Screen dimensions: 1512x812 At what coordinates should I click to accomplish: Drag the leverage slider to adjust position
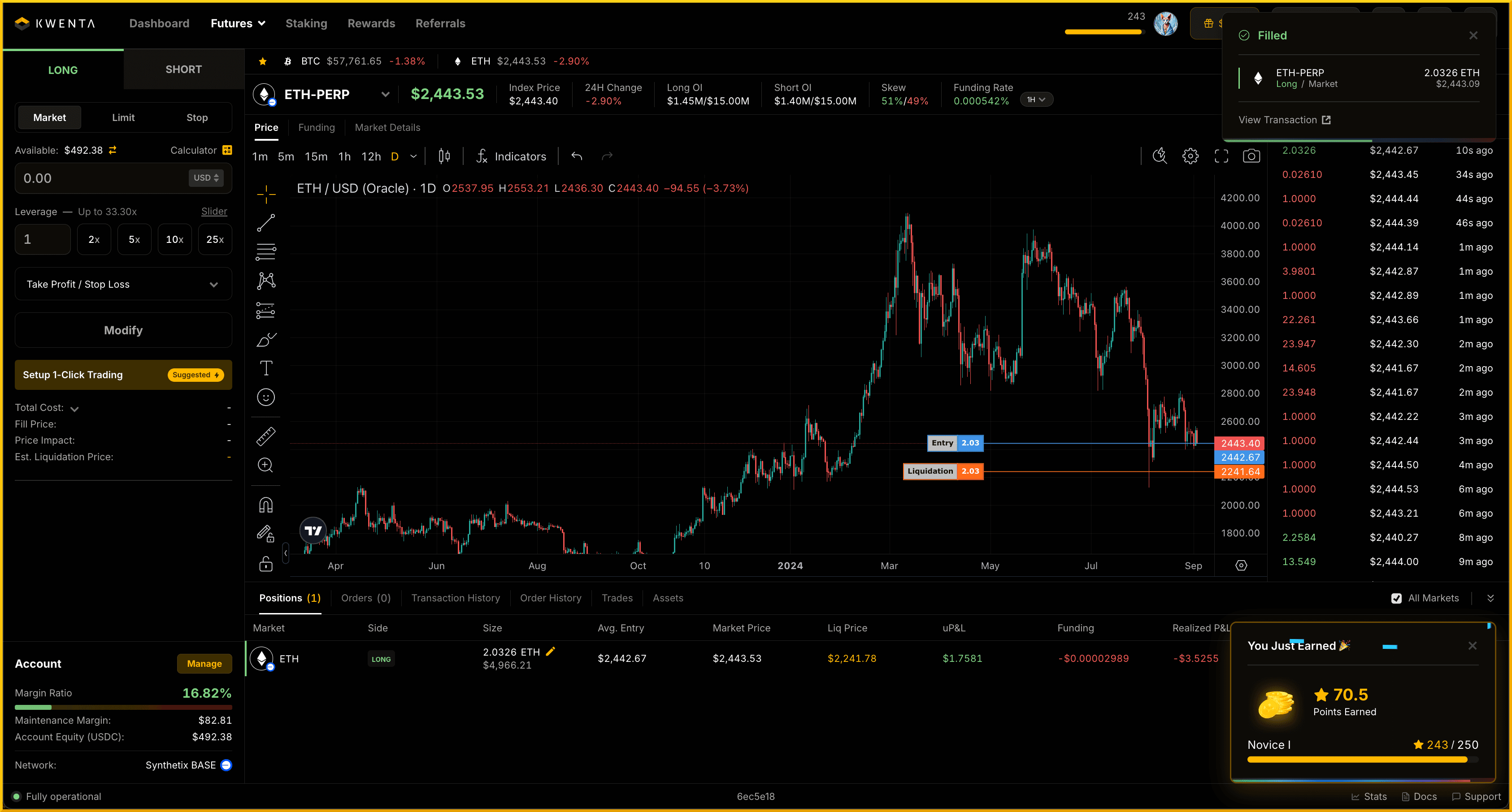213,212
